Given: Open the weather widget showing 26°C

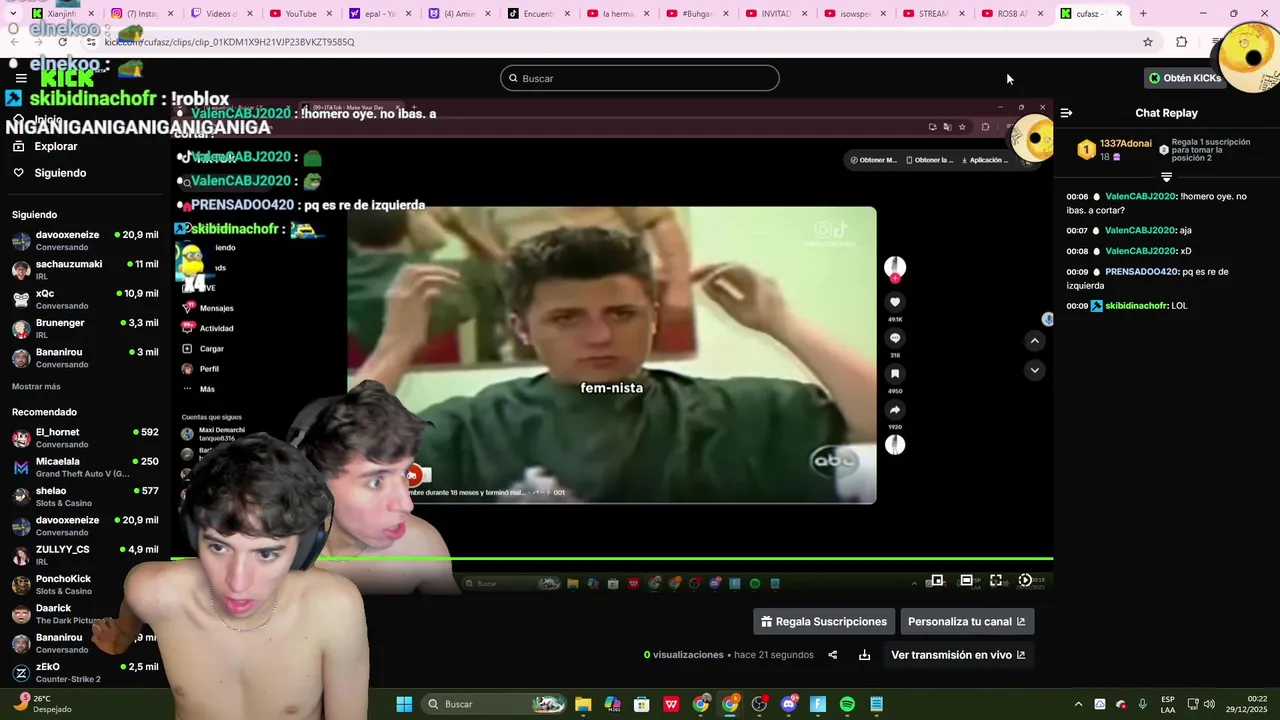Looking at the screenshot, I should [x=43, y=704].
